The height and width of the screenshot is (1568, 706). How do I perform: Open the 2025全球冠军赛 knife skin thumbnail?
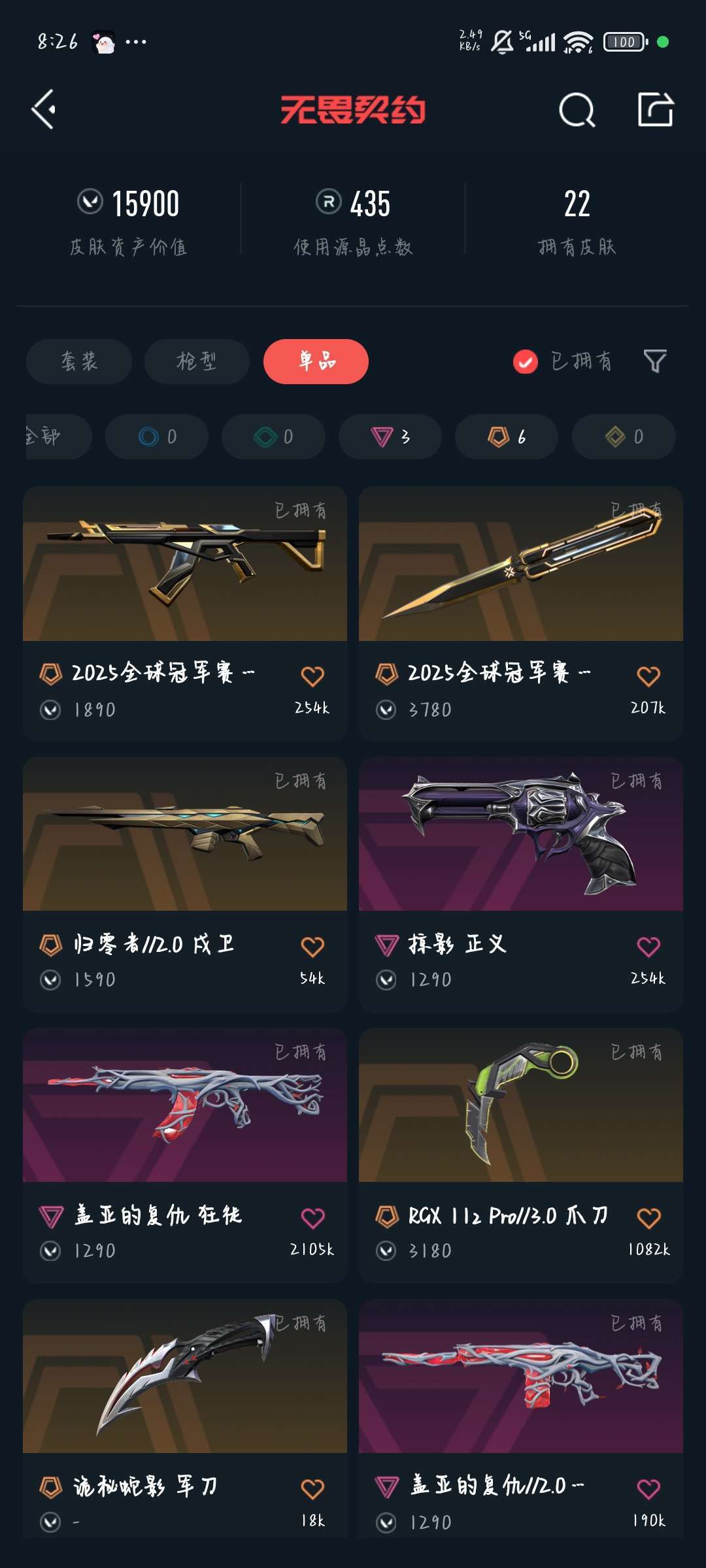521,563
